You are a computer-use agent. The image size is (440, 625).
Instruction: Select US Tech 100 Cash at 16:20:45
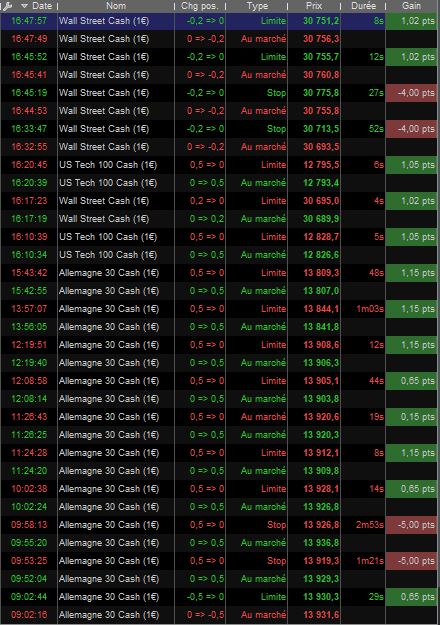click(x=108, y=165)
